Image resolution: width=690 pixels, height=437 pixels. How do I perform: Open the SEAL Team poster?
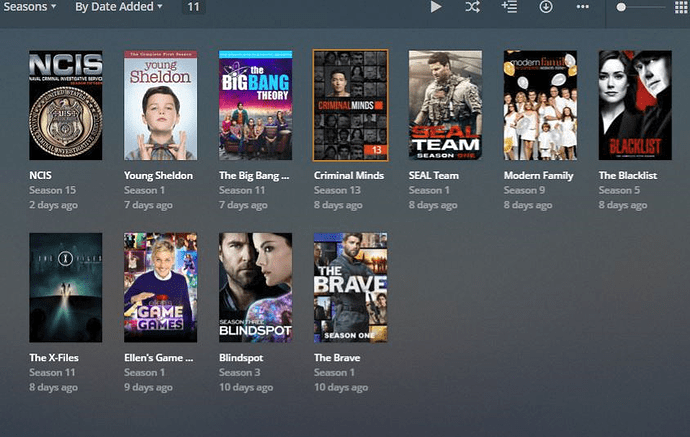tap(445, 105)
